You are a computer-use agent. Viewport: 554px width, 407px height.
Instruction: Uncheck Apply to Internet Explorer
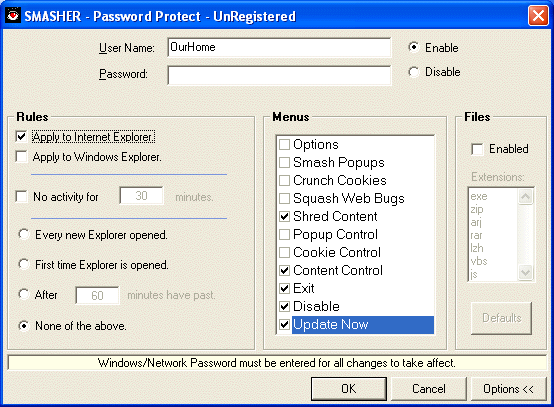point(21,136)
